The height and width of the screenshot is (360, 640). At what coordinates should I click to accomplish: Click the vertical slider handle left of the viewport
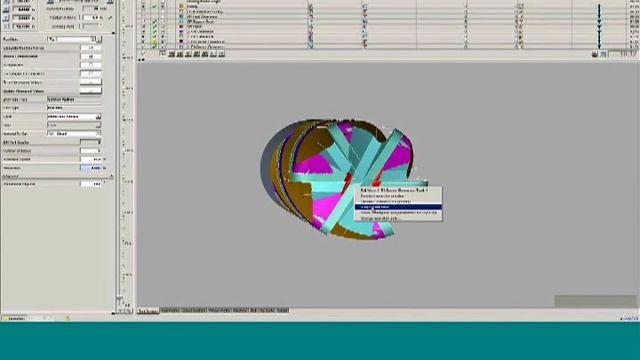120,298
